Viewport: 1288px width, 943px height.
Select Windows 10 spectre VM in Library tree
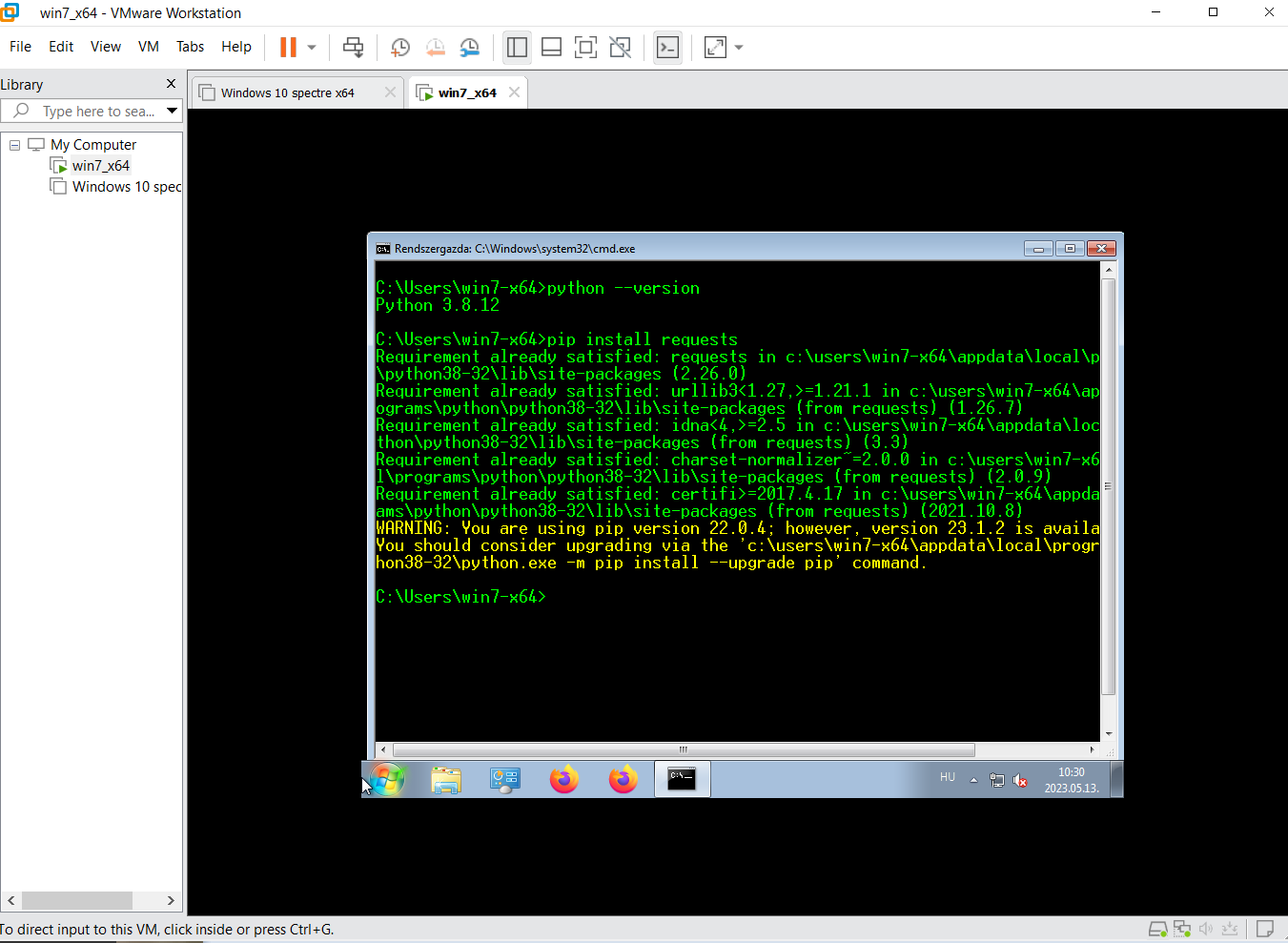point(127,187)
